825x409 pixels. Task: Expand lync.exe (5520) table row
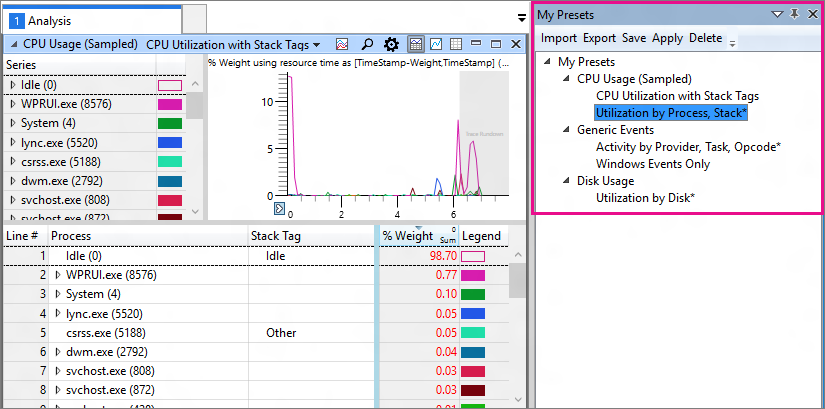click(58, 313)
